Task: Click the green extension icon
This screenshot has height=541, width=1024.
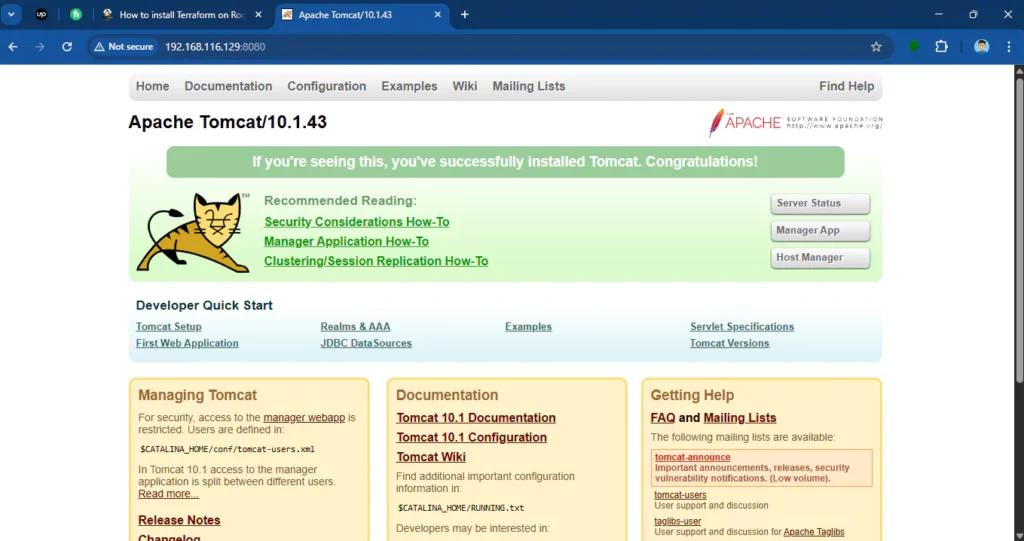Action: (x=914, y=46)
